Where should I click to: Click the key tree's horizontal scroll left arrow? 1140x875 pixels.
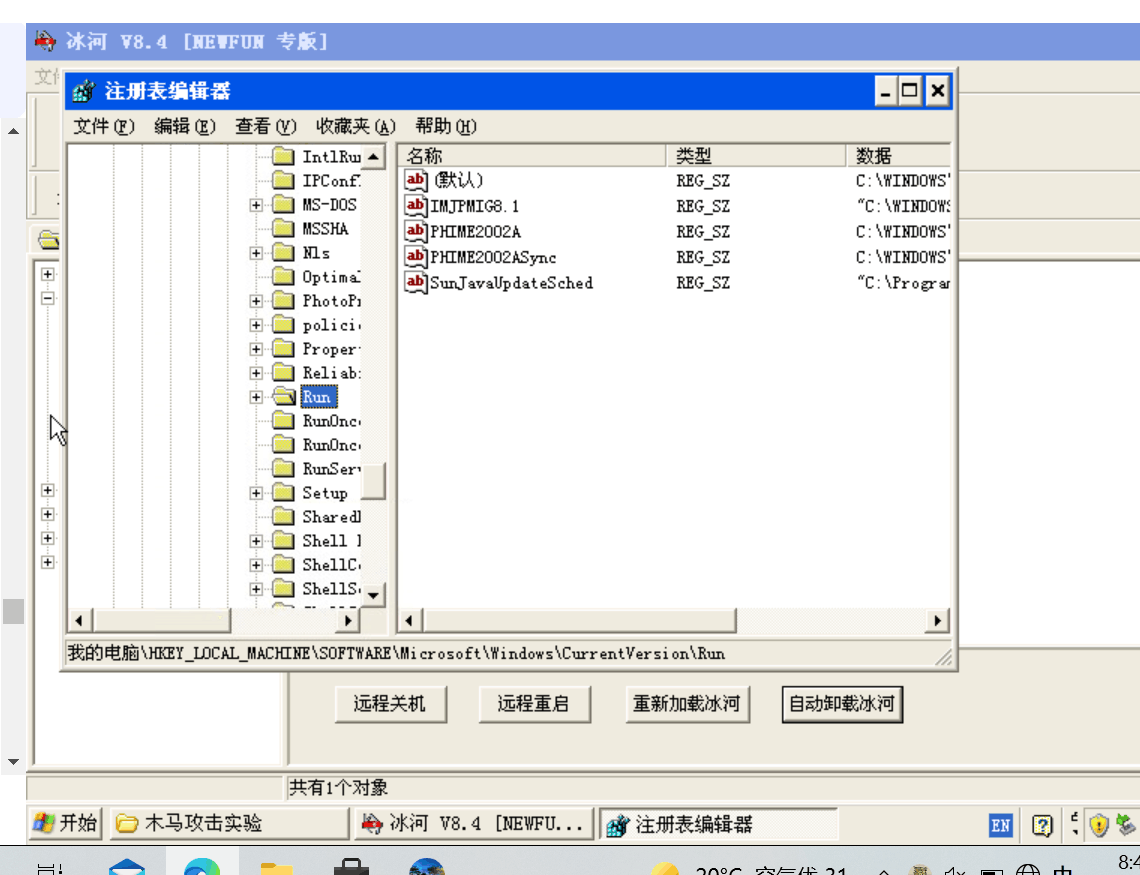pos(79,621)
